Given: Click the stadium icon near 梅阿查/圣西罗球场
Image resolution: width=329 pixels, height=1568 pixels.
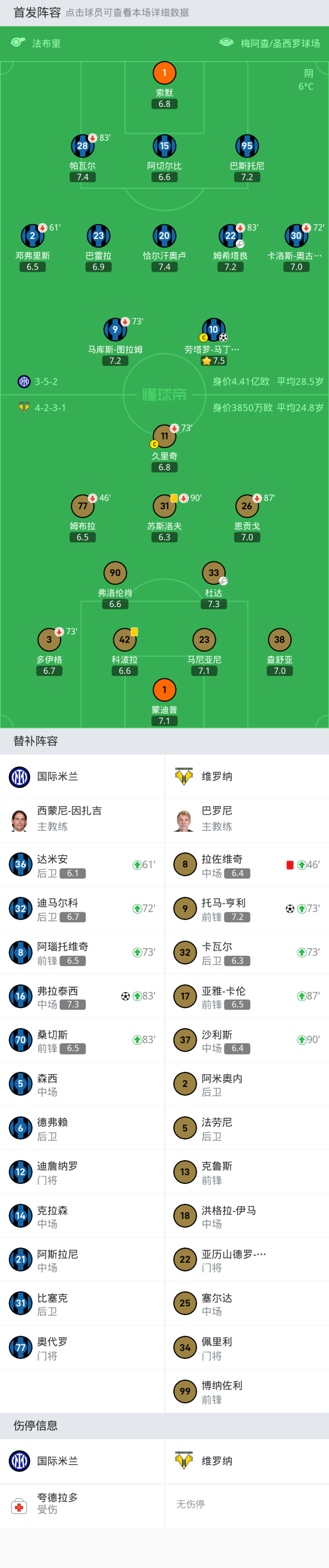Looking at the screenshot, I should pos(226,43).
